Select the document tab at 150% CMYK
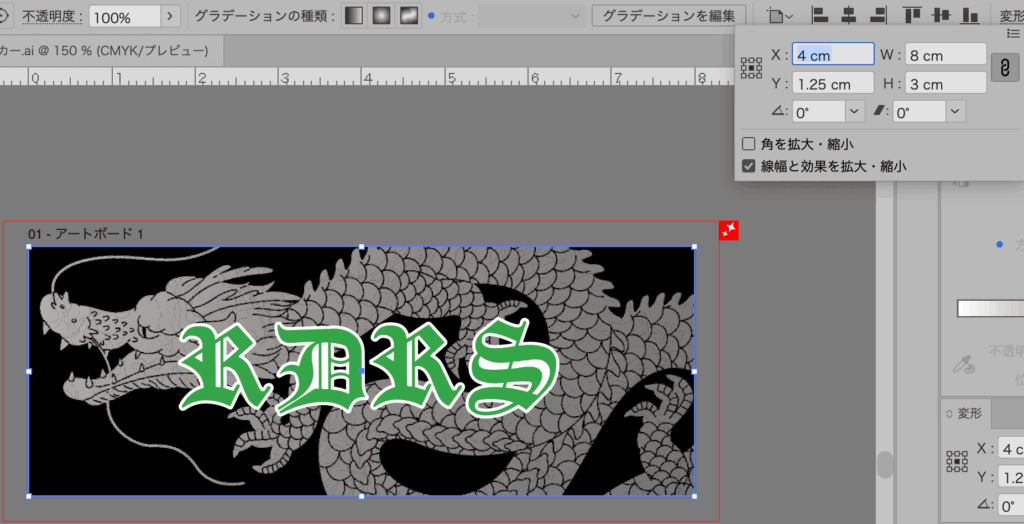 click(105, 50)
